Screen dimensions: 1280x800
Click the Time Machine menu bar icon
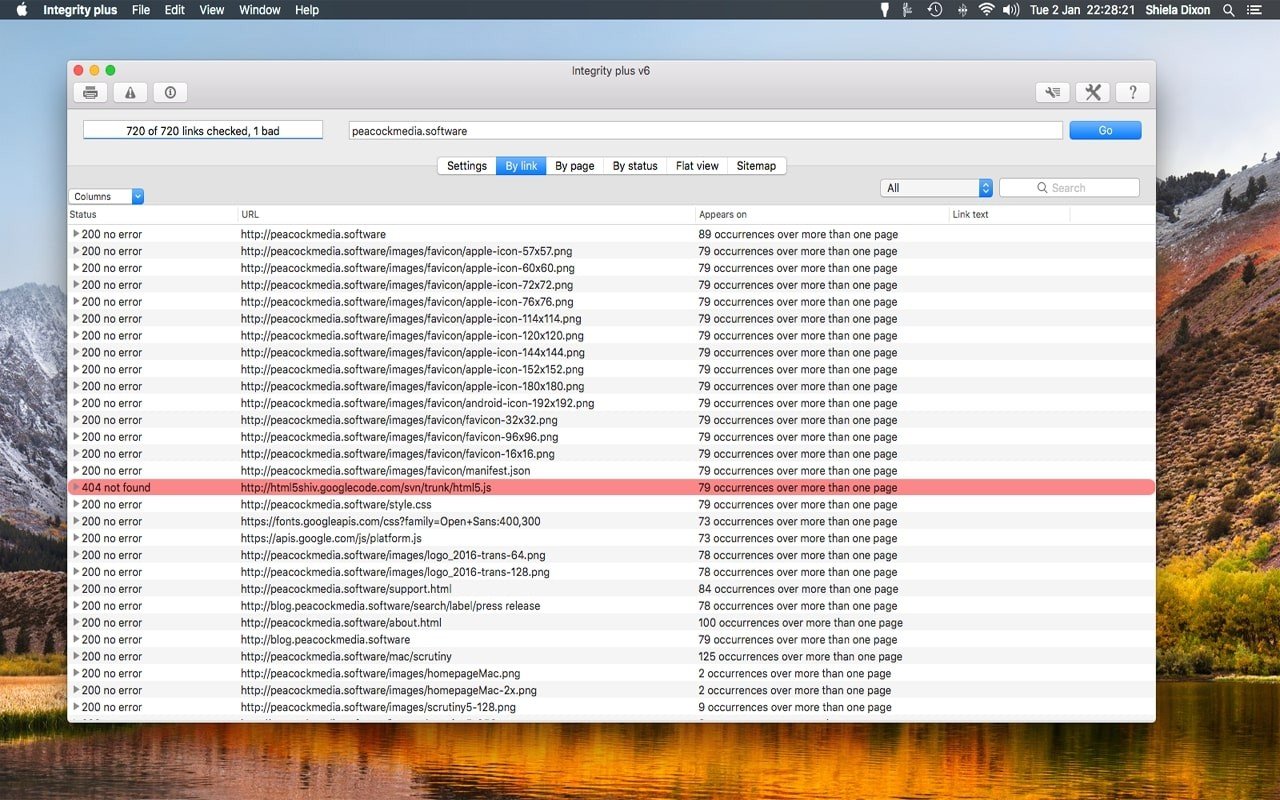[934, 10]
